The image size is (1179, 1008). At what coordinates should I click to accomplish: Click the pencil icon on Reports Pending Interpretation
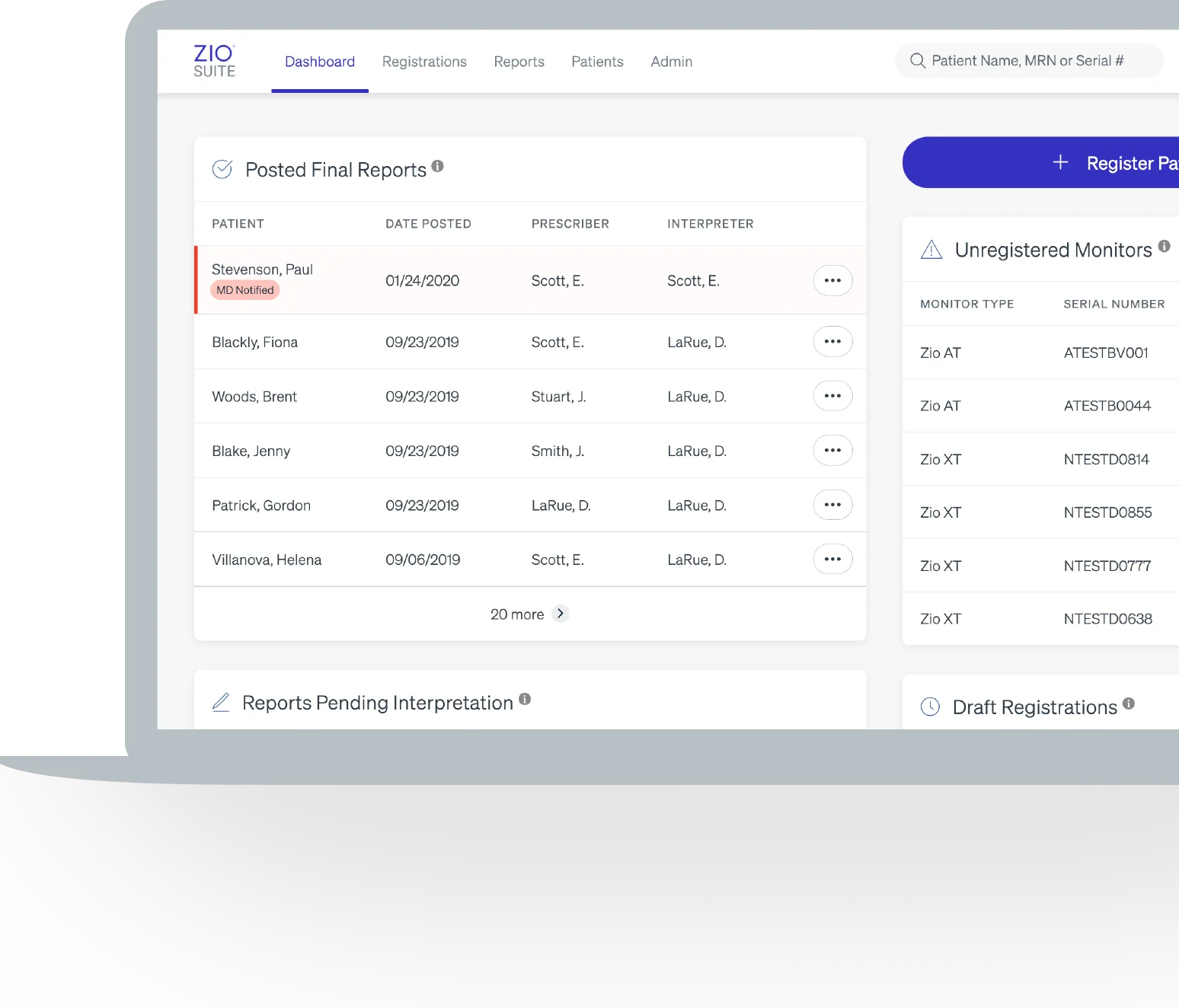[221, 702]
